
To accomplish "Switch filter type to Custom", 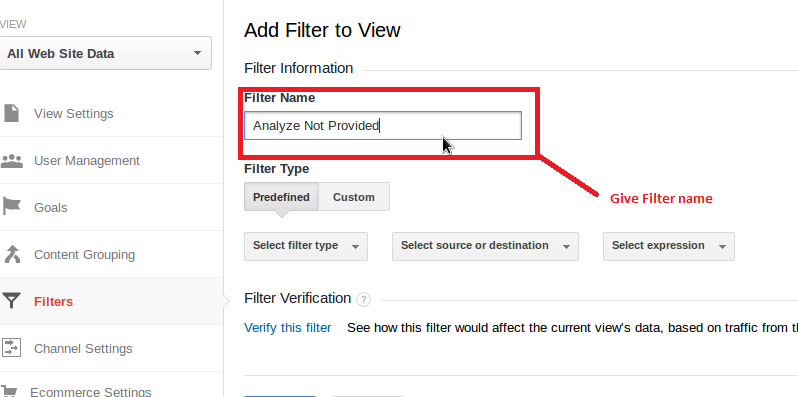I will [354, 197].
